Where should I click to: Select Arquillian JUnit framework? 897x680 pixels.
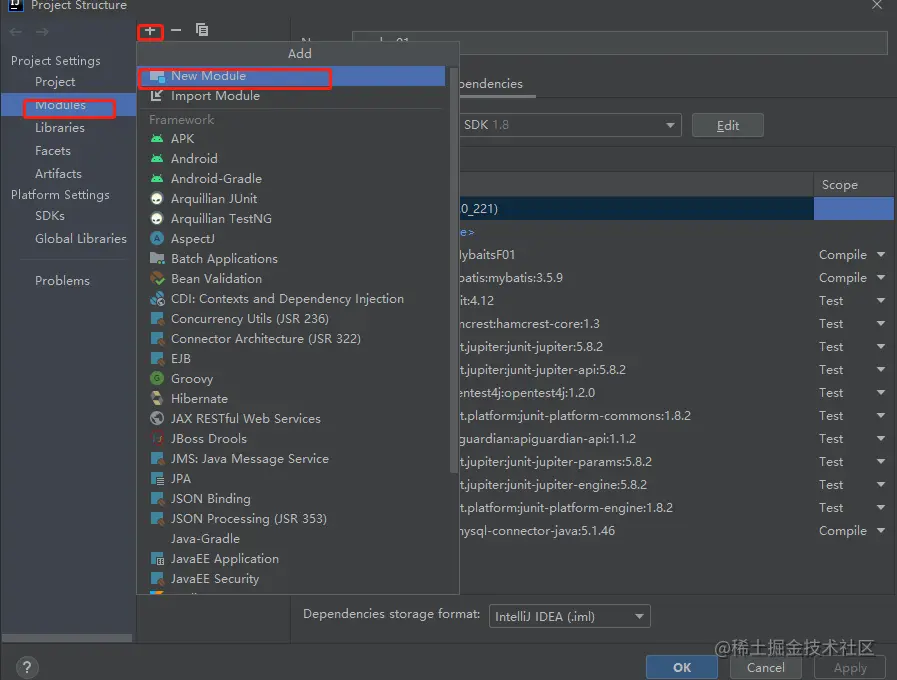292,198
